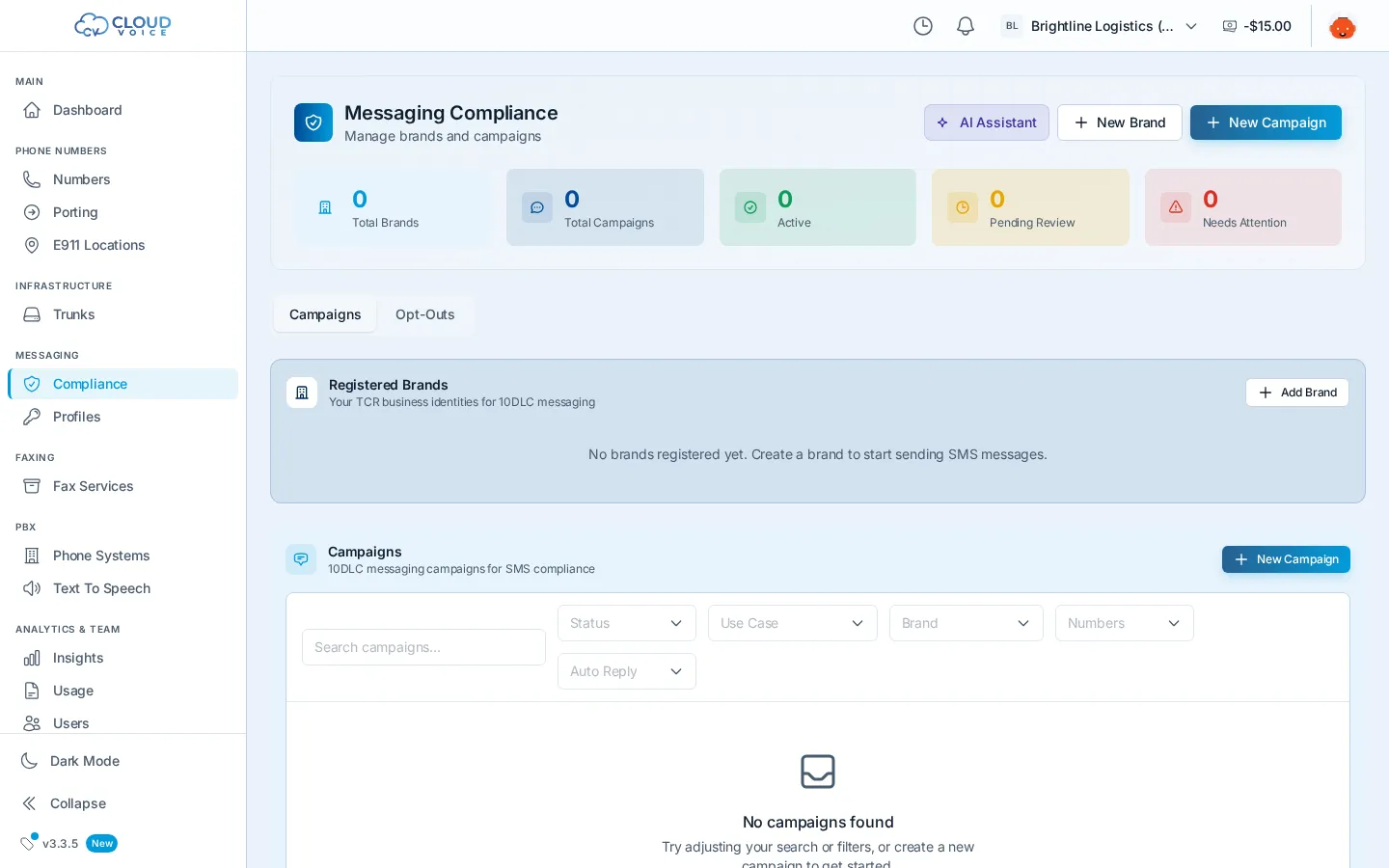The image size is (1389, 868).
Task: Open Phone Systems building icon
Action: click(32, 556)
